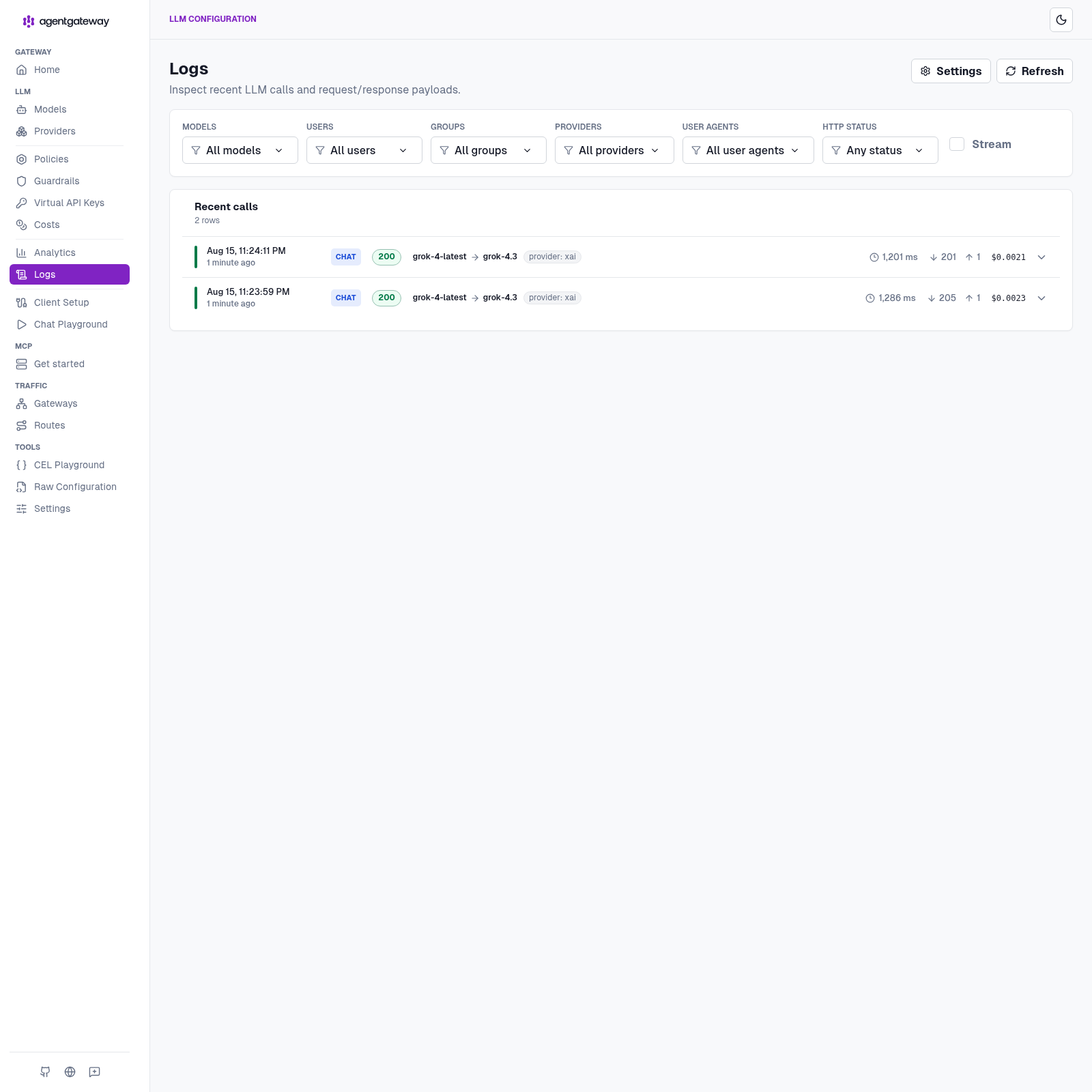Expand the 11:24:11 PM log row
Image resolution: width=1092 pixels, height=1092 pixels.
point(1041,257)
